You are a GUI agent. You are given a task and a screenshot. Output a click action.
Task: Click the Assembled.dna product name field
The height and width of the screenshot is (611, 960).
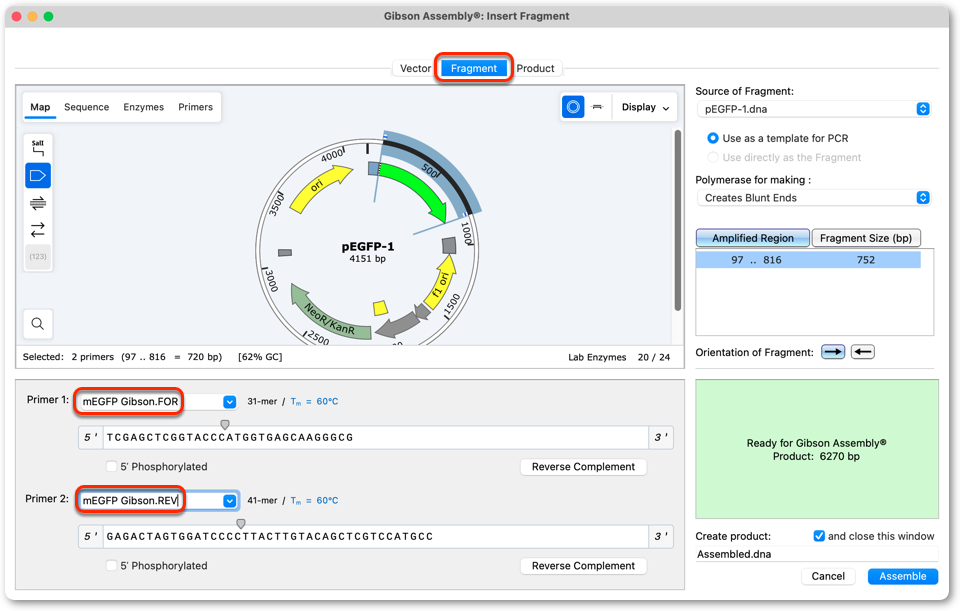click(817, 554)
